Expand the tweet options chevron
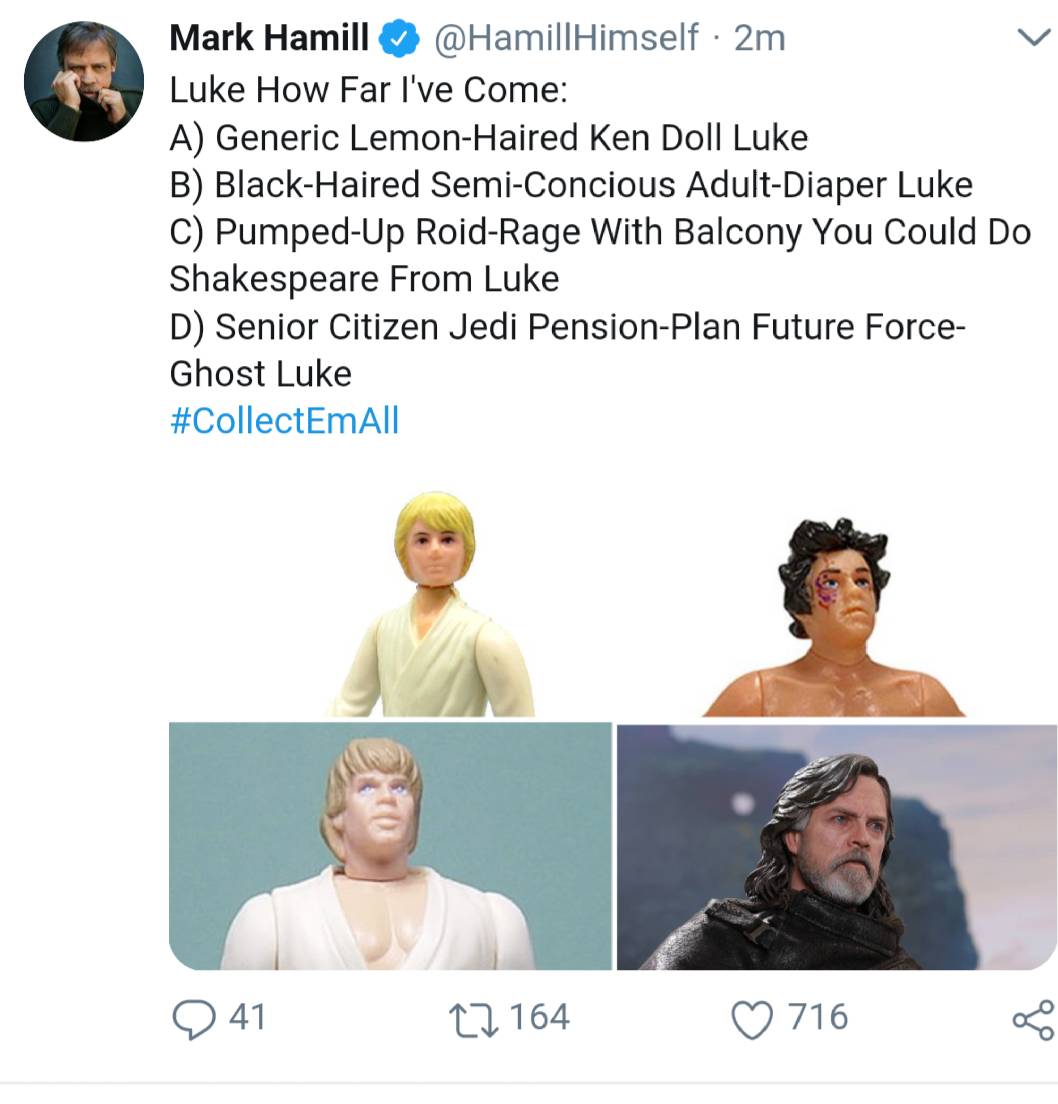 click(x=1030, y=39)
